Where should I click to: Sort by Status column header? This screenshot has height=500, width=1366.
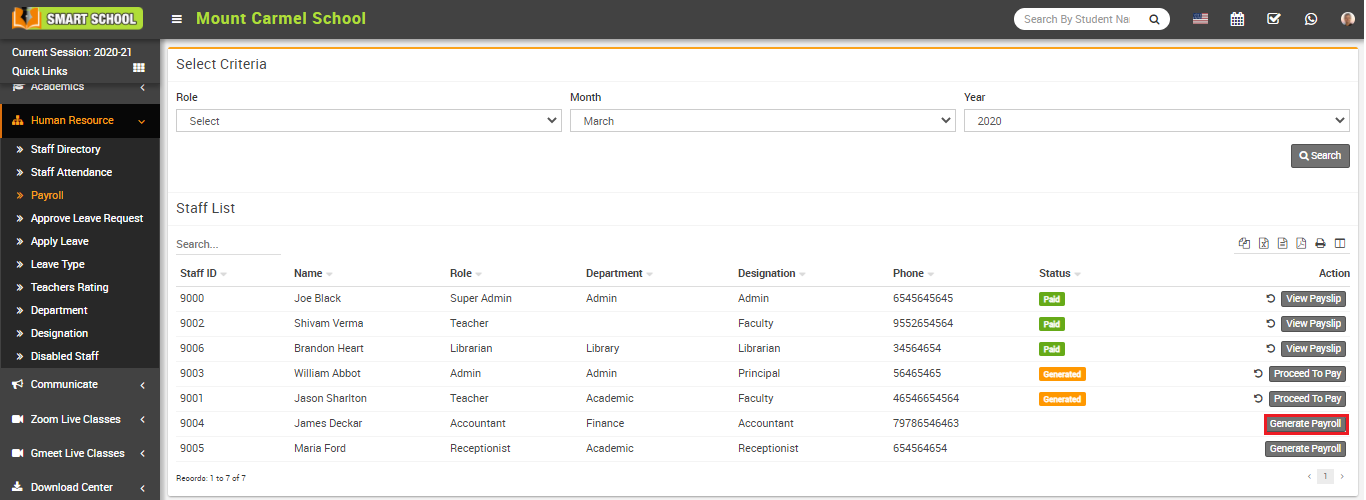coord(1060,273)
